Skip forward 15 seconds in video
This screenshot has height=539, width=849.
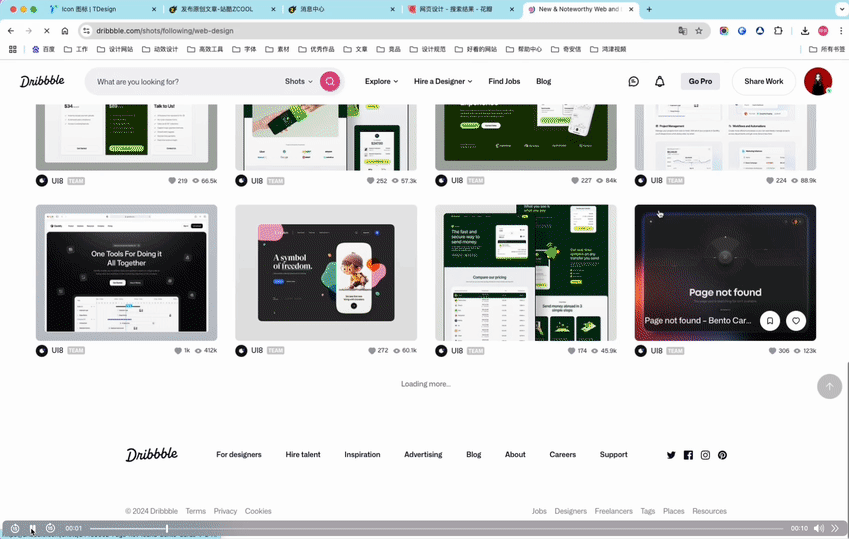pyautogui.click(x=50, y=528)
